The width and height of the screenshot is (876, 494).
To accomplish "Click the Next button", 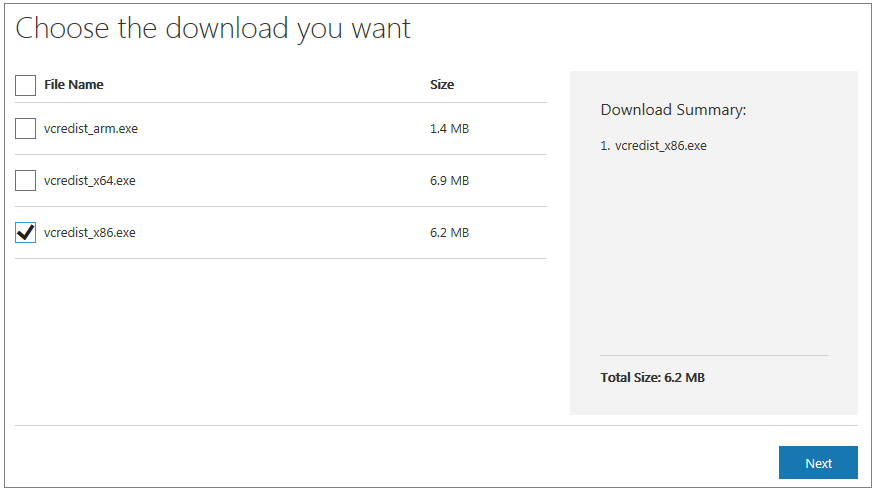I will pyautogui.click(x=818, y=463).
